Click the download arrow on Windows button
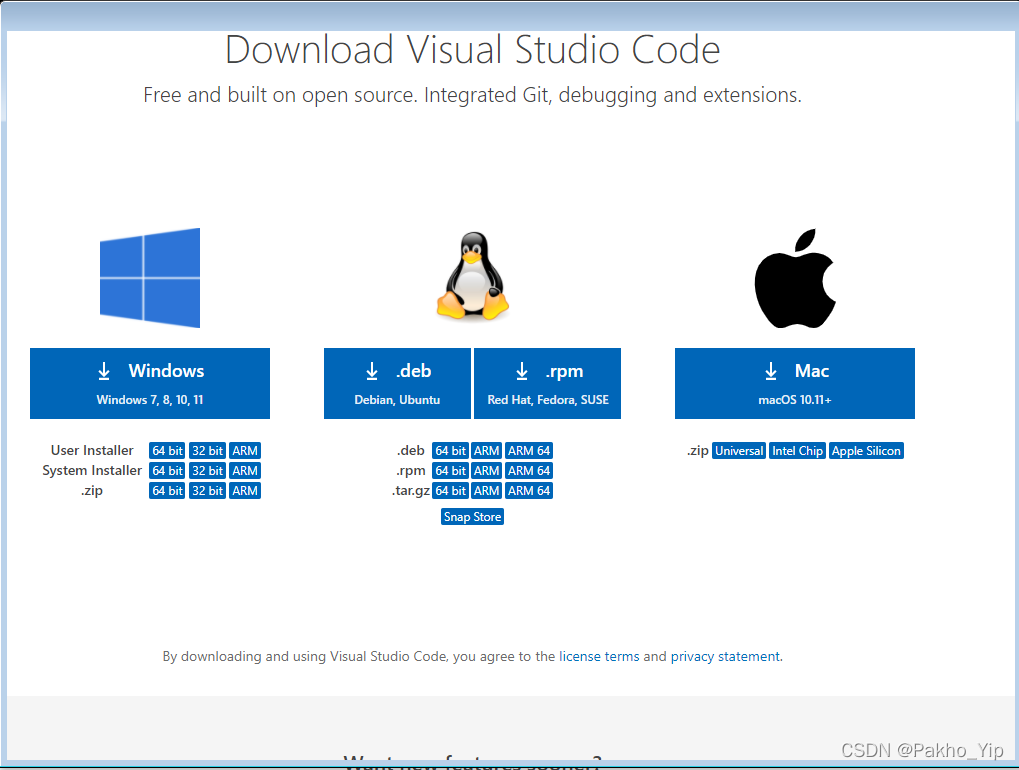Viewport: 1019px width, 770px height. (x=104, y=371)
